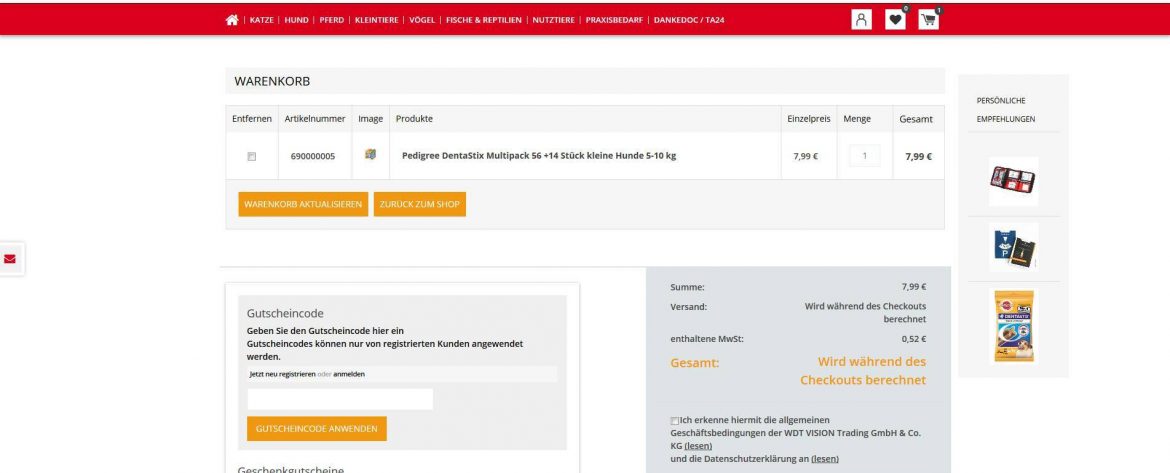Open the wishlist heart icon
1170x473 pixels.
[895, 20]
